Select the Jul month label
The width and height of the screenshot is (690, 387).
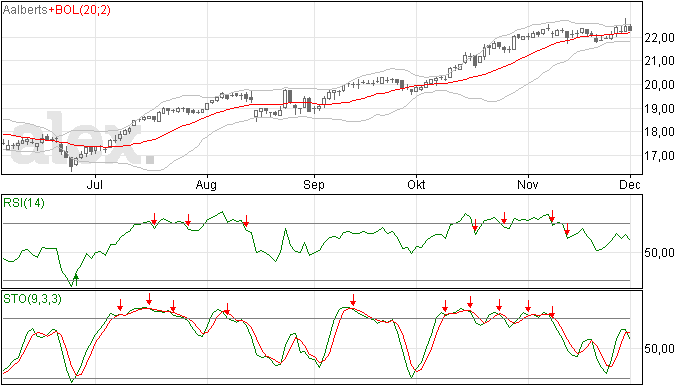point(95,184)
